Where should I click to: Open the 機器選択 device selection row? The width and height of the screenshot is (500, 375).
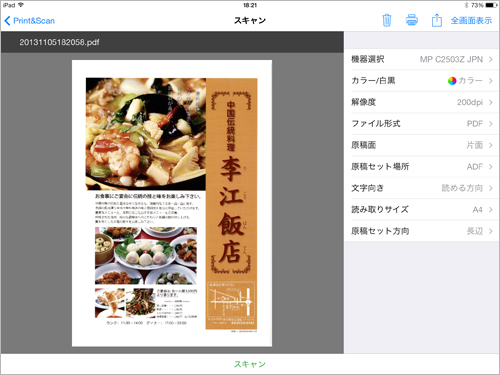tap(422, 59)
